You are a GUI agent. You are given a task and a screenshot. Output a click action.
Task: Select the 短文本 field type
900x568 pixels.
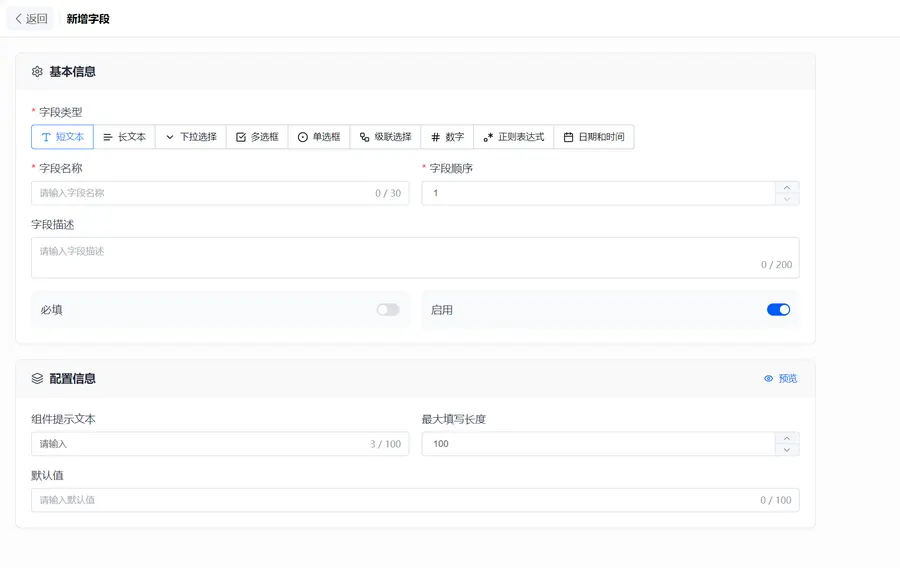[63, 137]
